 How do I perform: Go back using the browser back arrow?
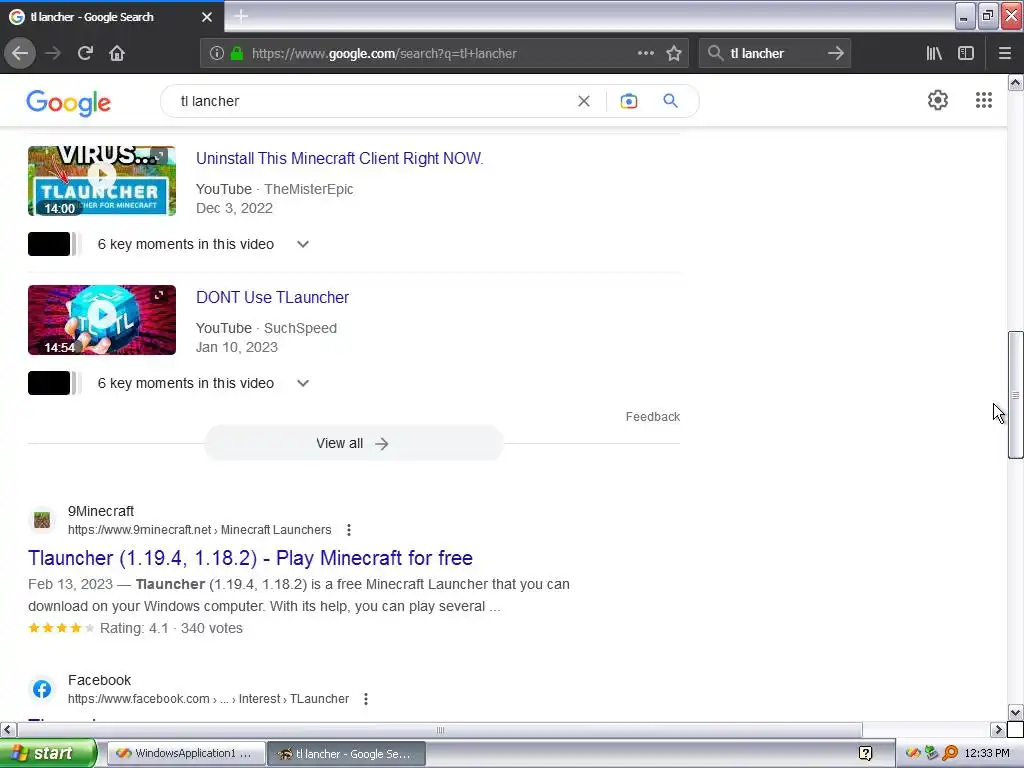pos(20,53)
